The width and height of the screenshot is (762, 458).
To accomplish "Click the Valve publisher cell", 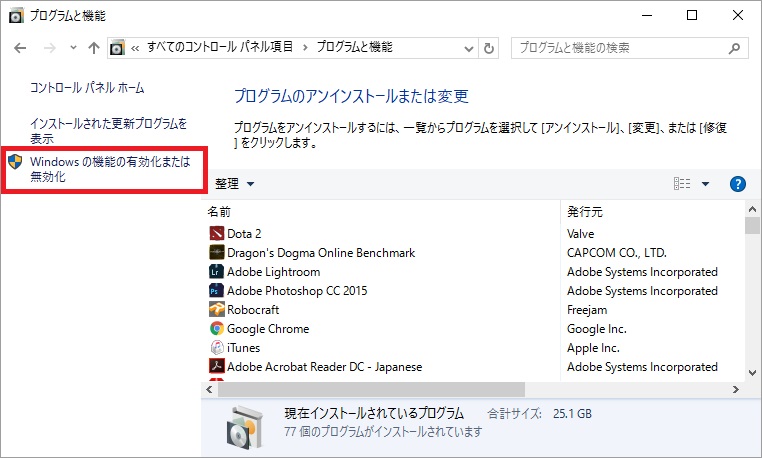I will [x=580, y=234].
